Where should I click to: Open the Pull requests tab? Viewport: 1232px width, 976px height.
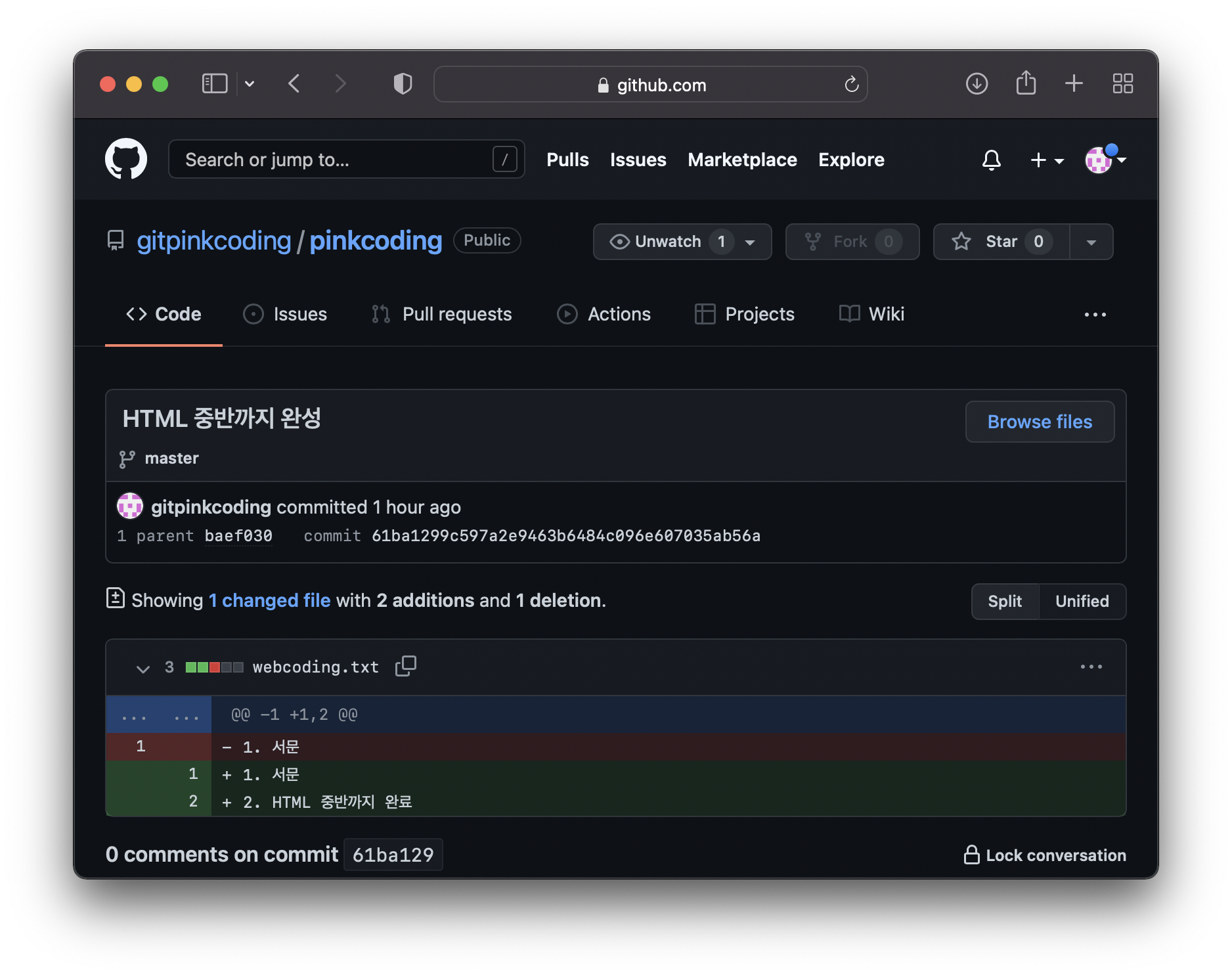[x=441, y=314]
